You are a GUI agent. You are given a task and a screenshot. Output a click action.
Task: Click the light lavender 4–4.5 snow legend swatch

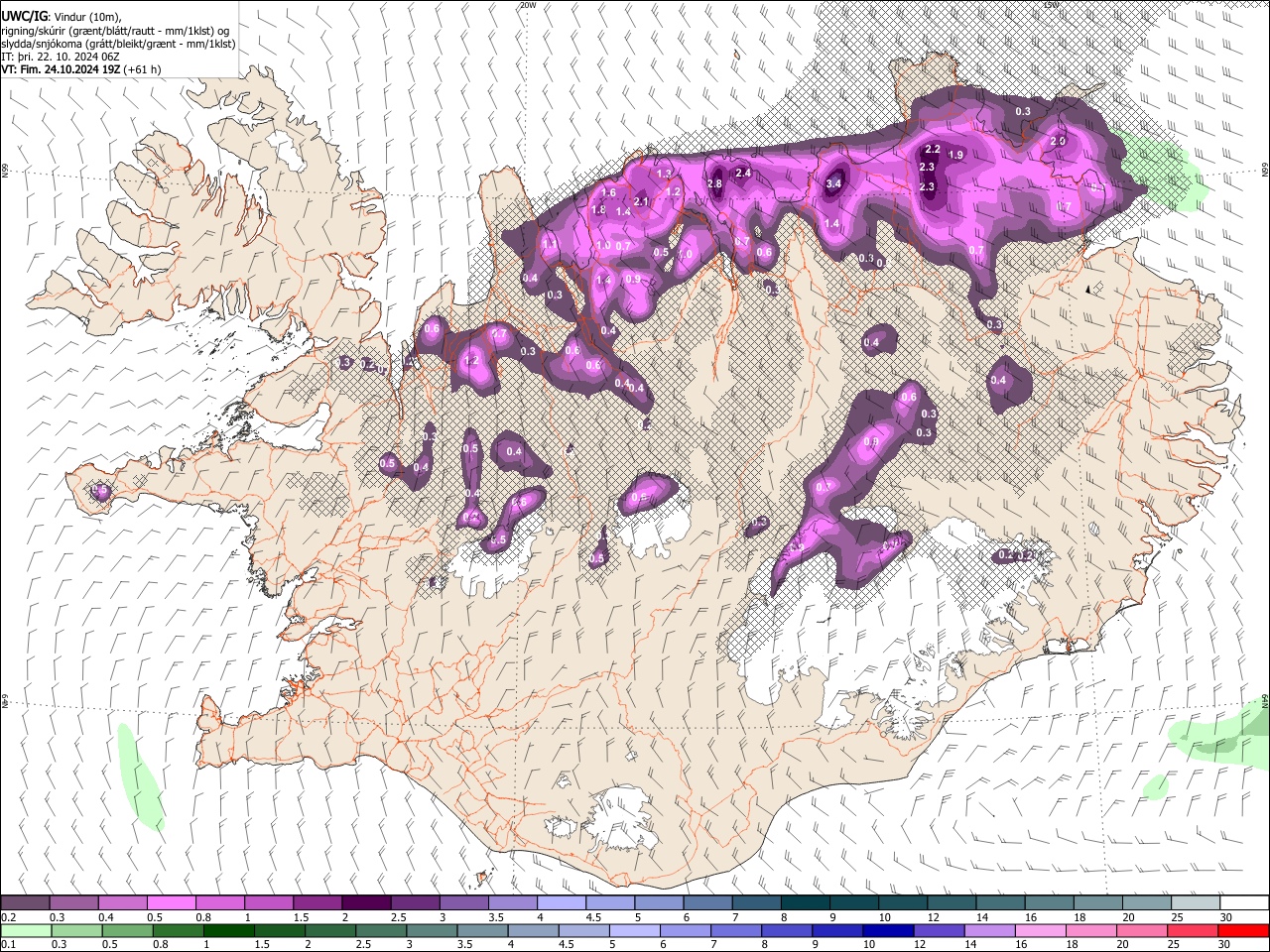562,903
